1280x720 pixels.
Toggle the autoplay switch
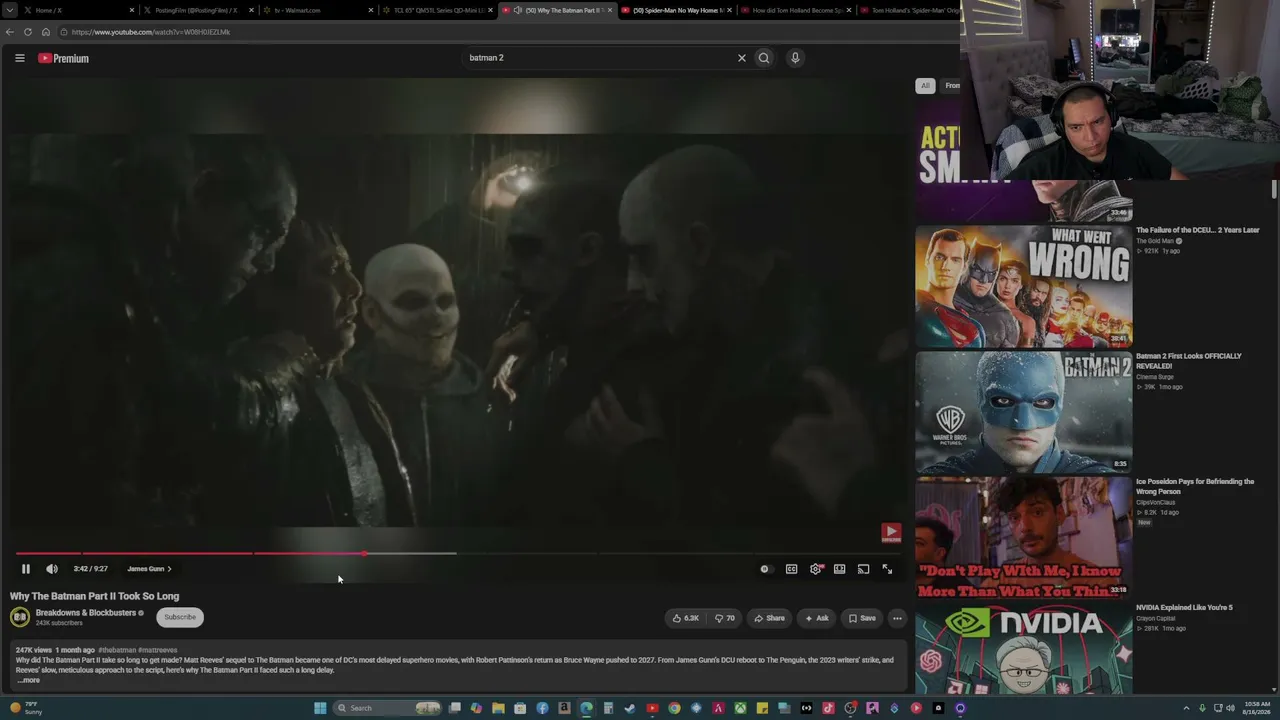(x=765, y=569)
